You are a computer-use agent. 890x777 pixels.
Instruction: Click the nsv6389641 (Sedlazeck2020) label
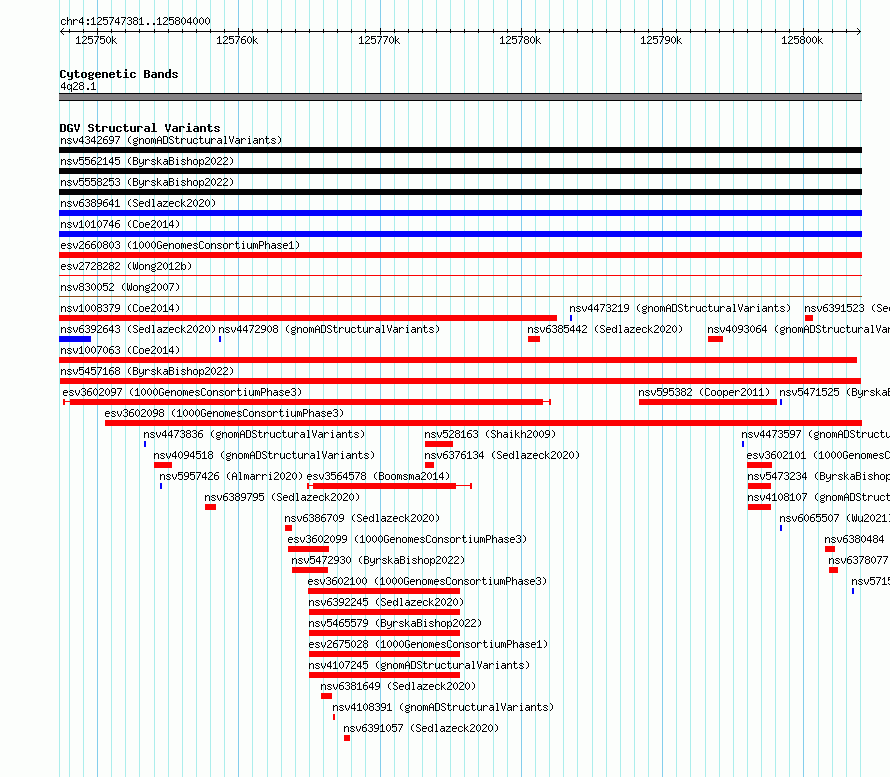138,203
